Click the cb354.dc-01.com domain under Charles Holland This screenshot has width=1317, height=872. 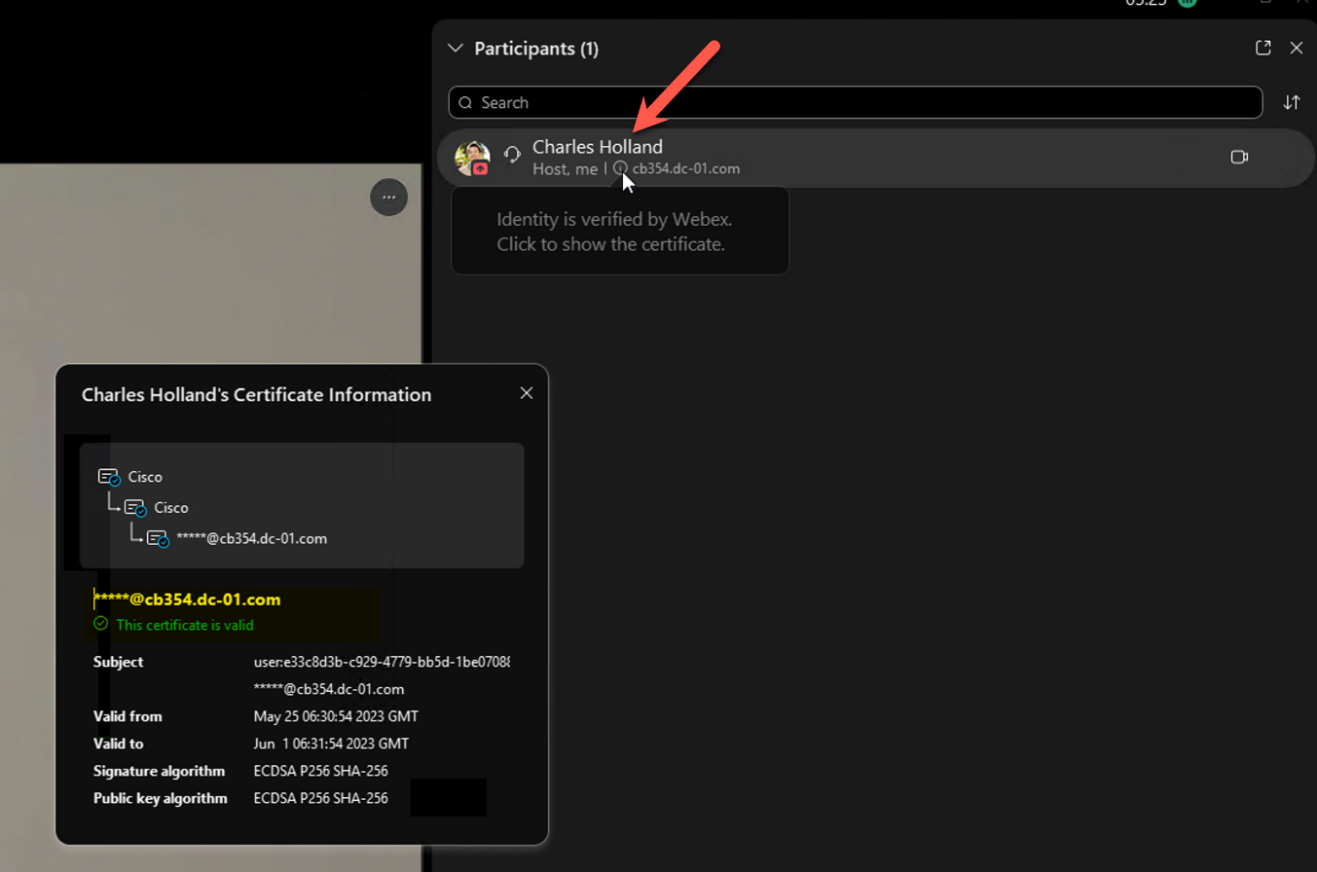coord(686,169)
